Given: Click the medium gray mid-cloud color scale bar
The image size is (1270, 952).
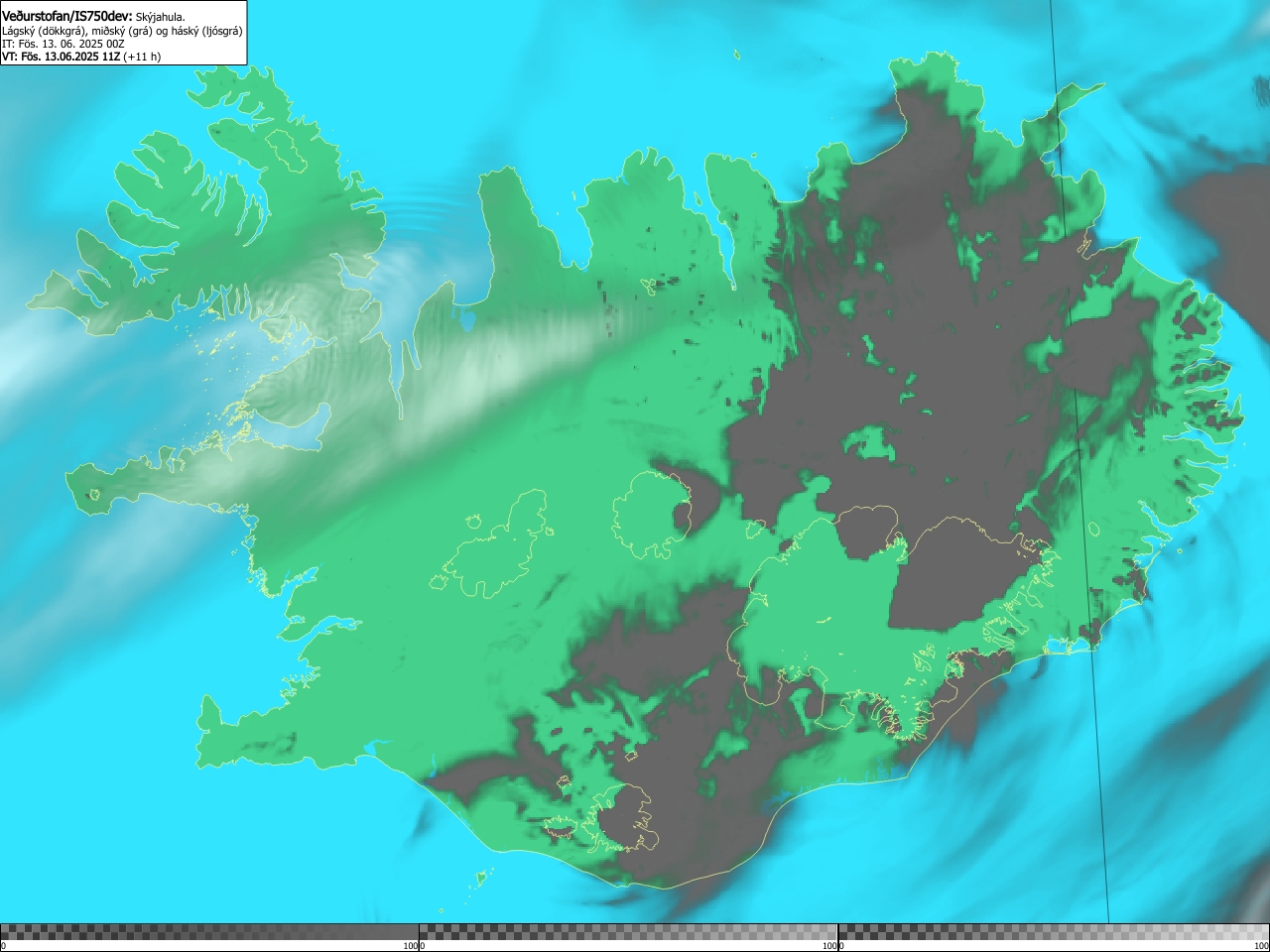Looking at the screenshot, I should pyautogui.click(x=628, y=932).
